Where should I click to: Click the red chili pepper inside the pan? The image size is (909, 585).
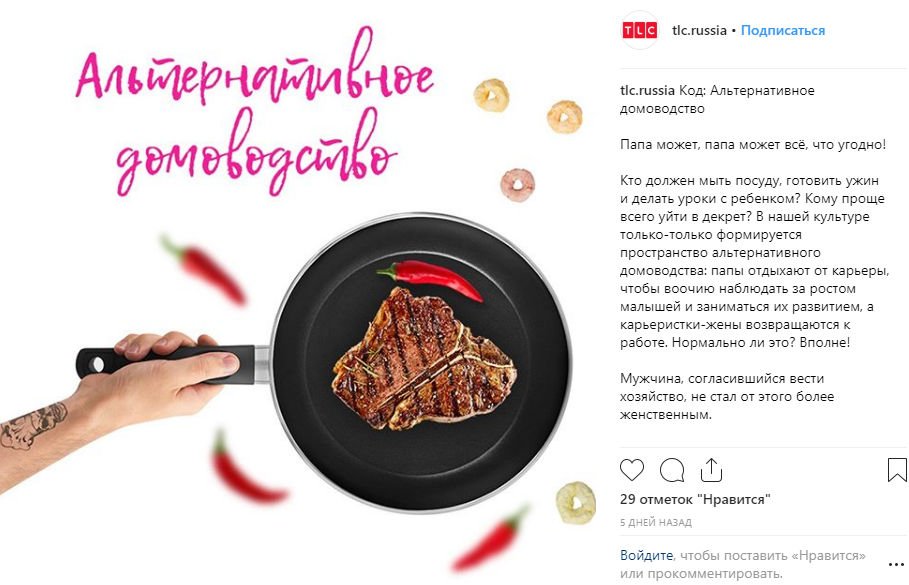[430, 278]
